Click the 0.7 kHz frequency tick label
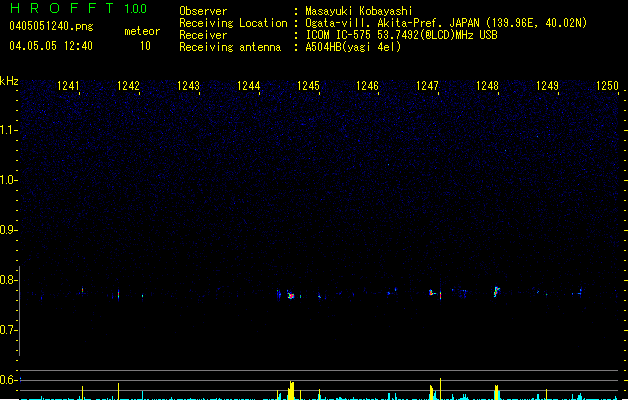The width and height of the screenshot is (629, 400). (x=8, y=330)
